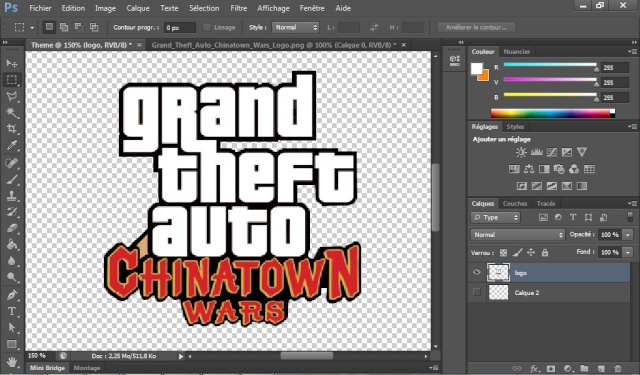Open the Couleur panel options menu
Screen dimensions: 640x375
point(633,51)
